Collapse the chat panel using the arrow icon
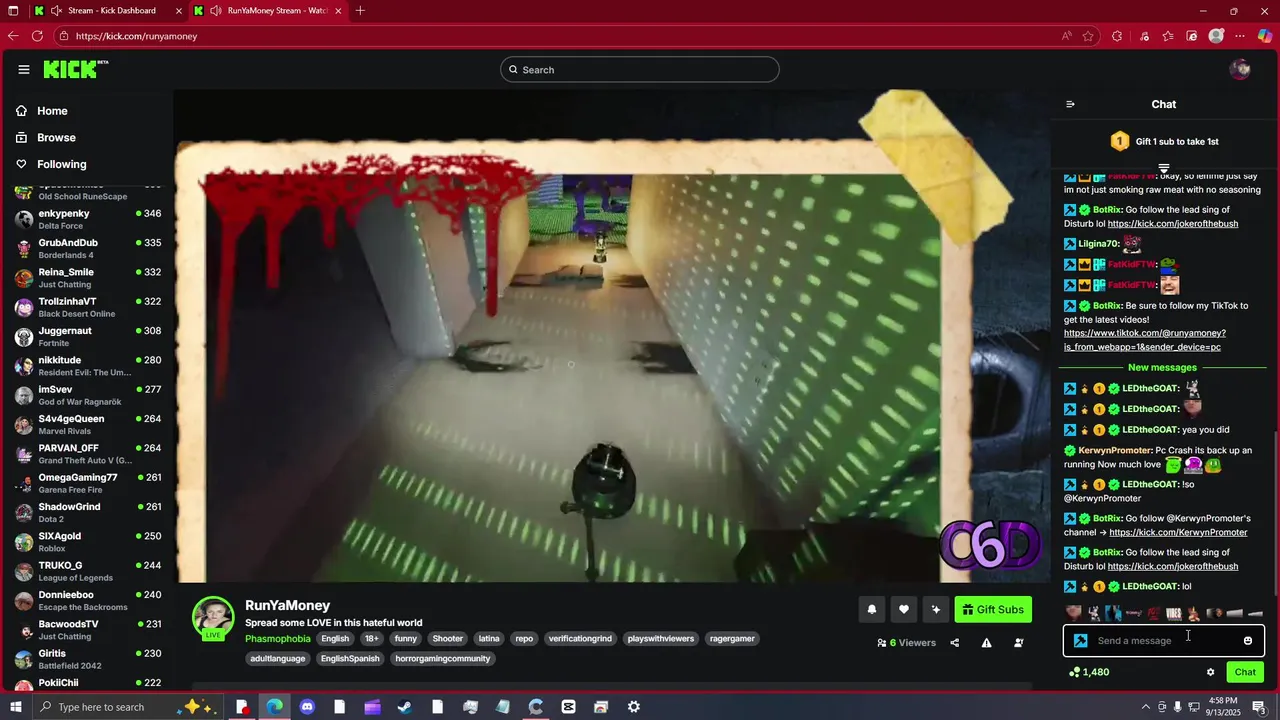Image resolution: width=1280 pixels, height=720 pixels. tap(1070, 104)
